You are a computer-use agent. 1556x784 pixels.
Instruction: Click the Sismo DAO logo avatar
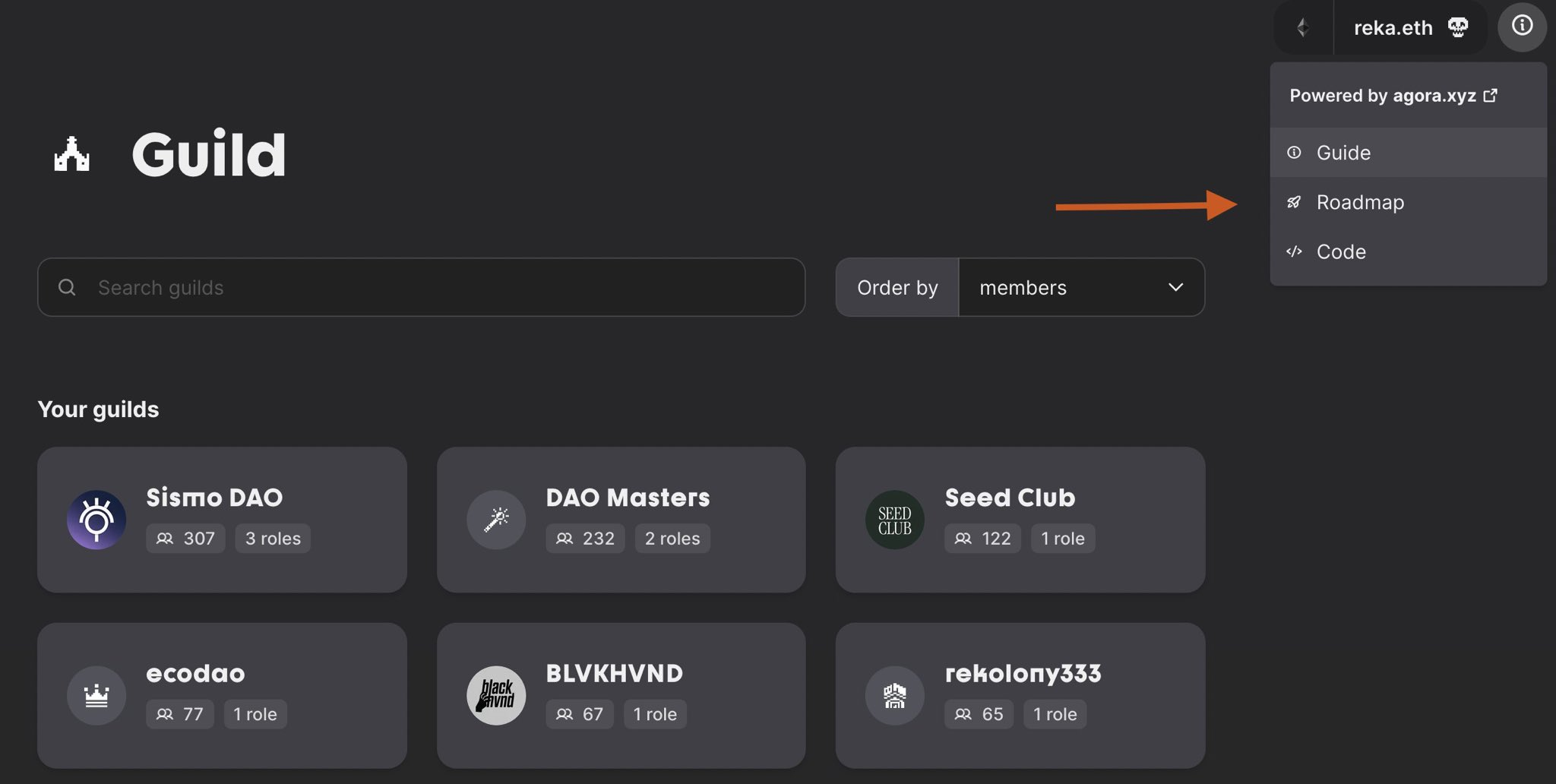coord(96,520)
